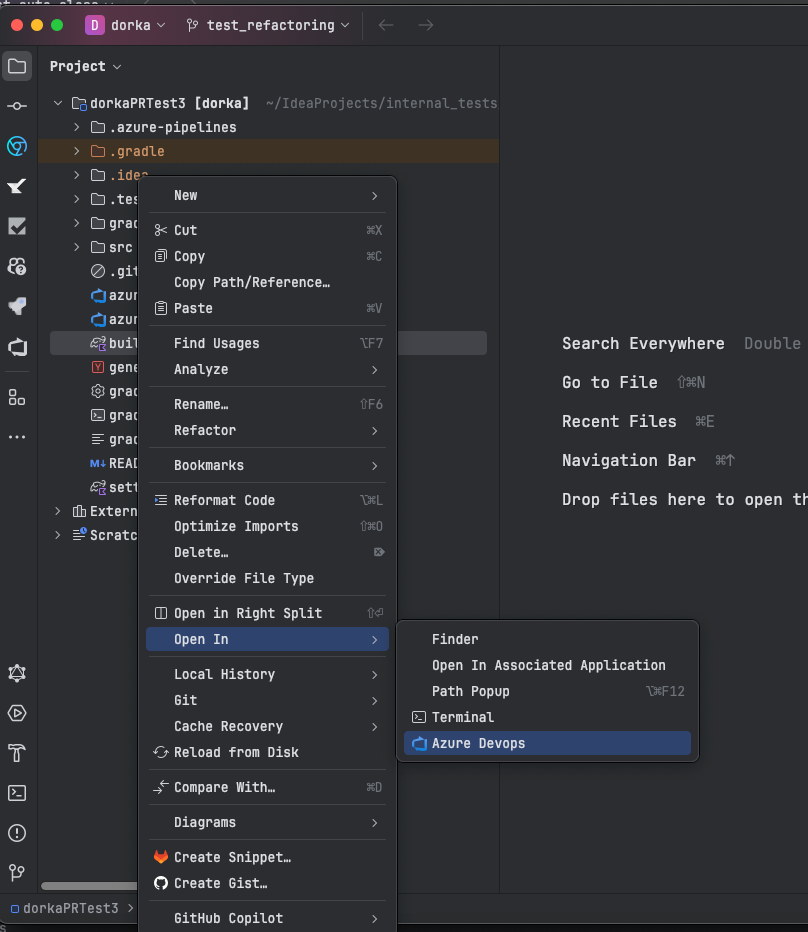Open the Refactor submenu
Image resolution: width=808 pixels, height=932 pixels.
(267, 430)
